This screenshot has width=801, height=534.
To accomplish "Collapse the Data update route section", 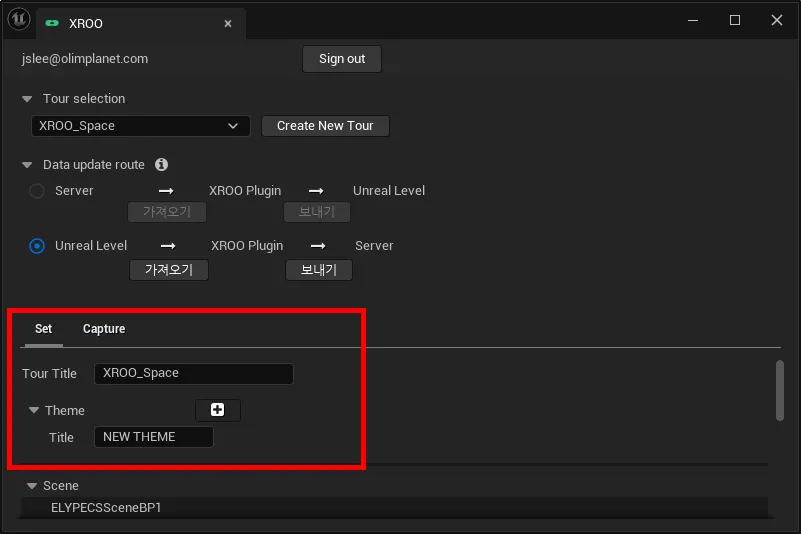I will pyautogui.click(x=27, y=165).
